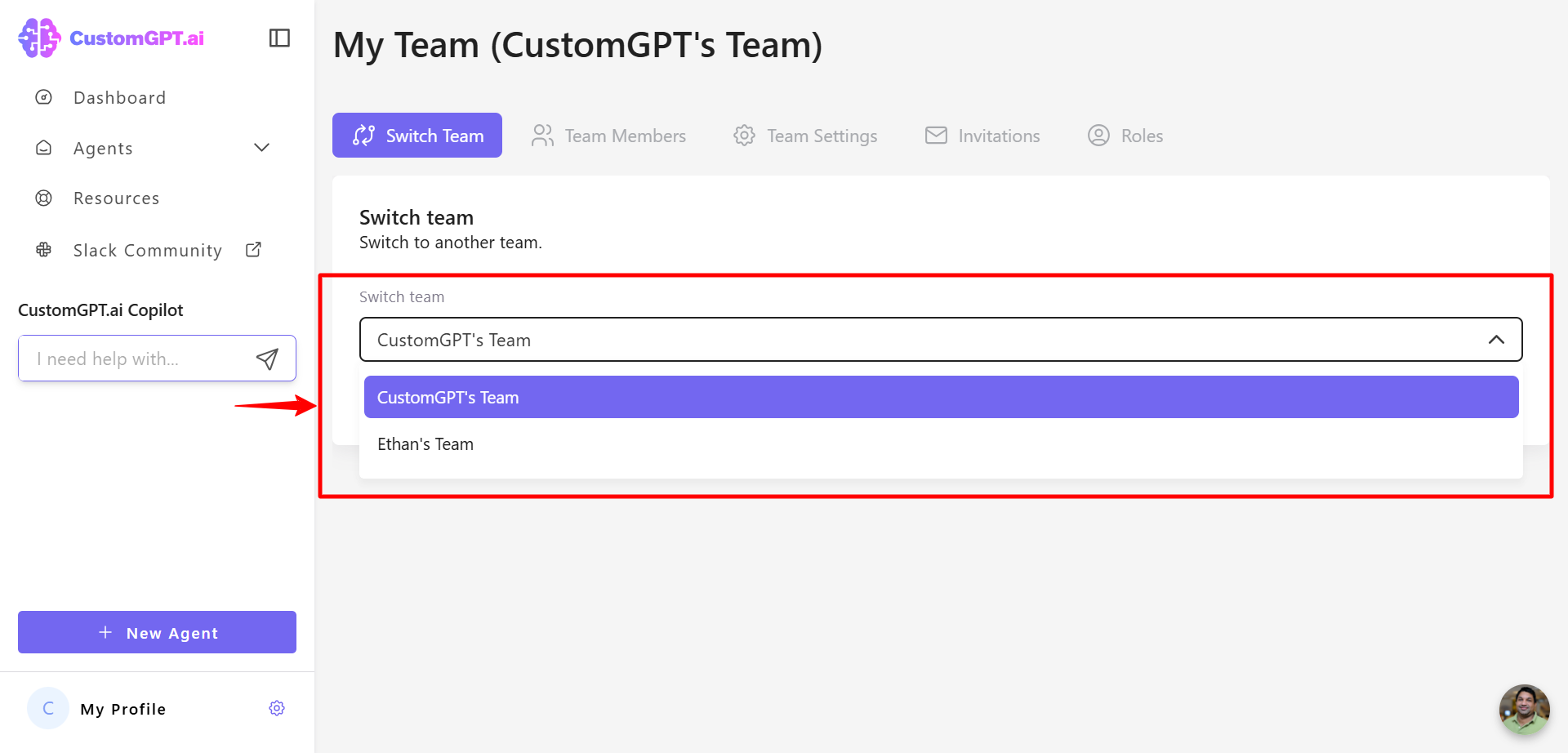Click the Resources lifebuoy icon

pos(44,198)
